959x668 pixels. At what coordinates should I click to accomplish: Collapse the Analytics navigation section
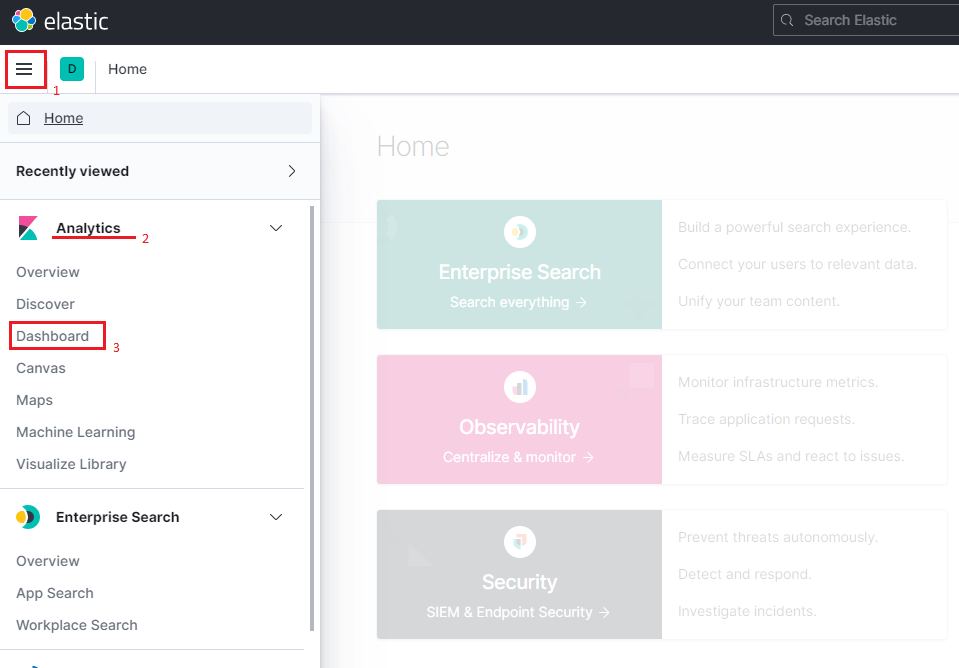coord(276,227)
